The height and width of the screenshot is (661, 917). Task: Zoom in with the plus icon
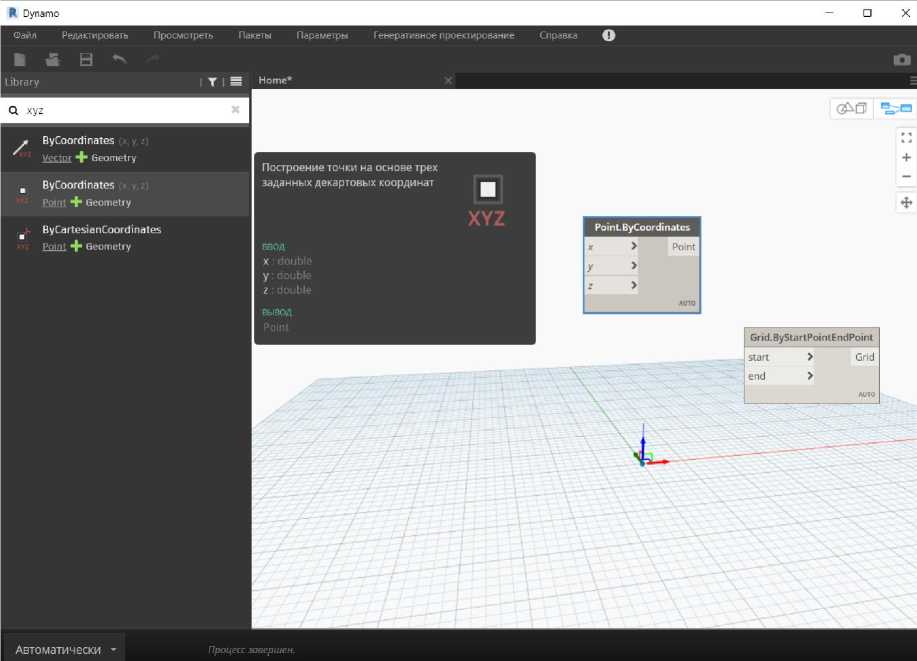906,157
